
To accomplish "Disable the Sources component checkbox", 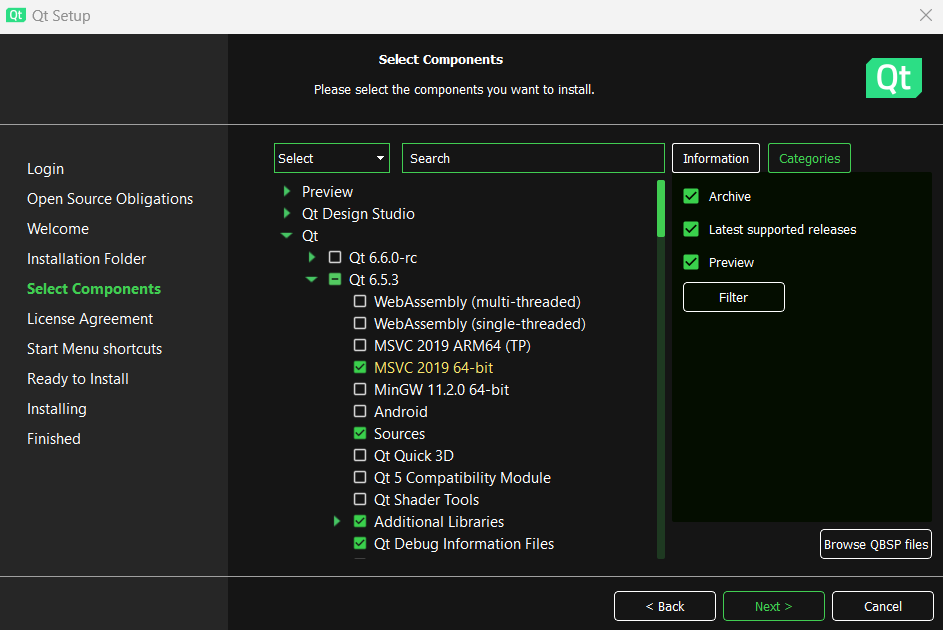I will (x=360, y=434).
